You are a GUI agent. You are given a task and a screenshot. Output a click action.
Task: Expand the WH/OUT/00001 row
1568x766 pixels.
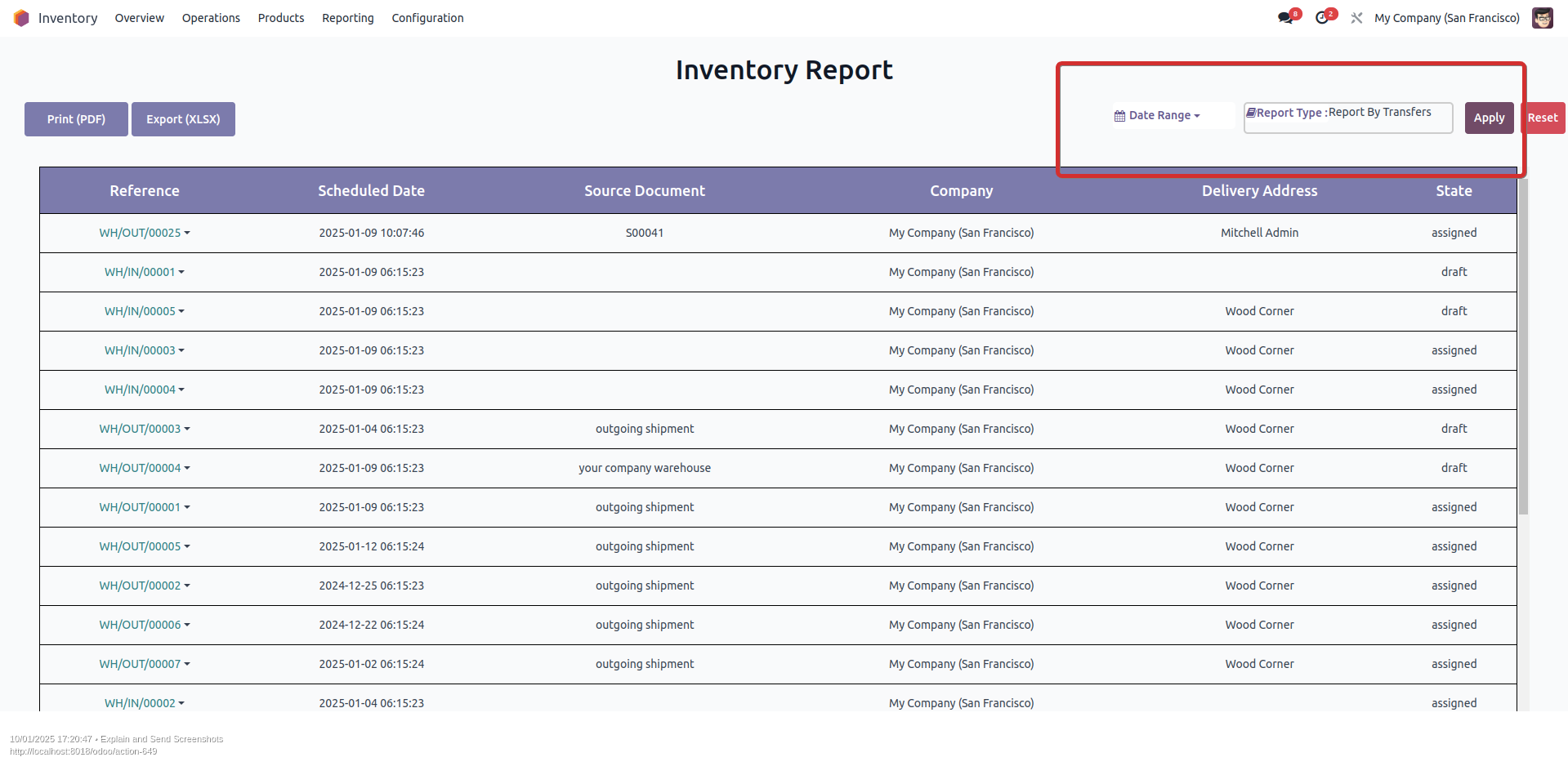coord(145,507)
